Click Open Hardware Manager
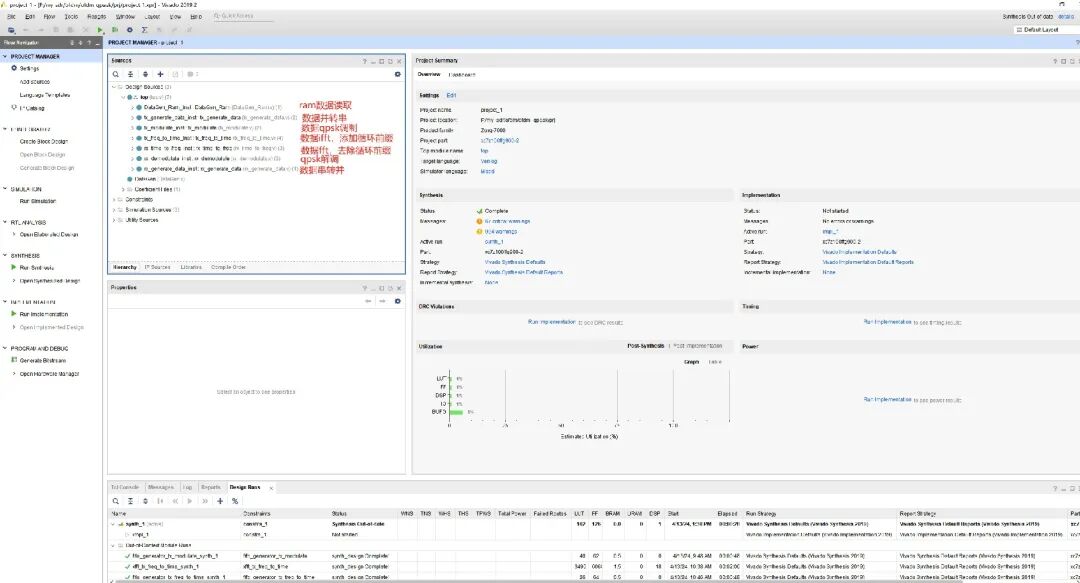 49,374
